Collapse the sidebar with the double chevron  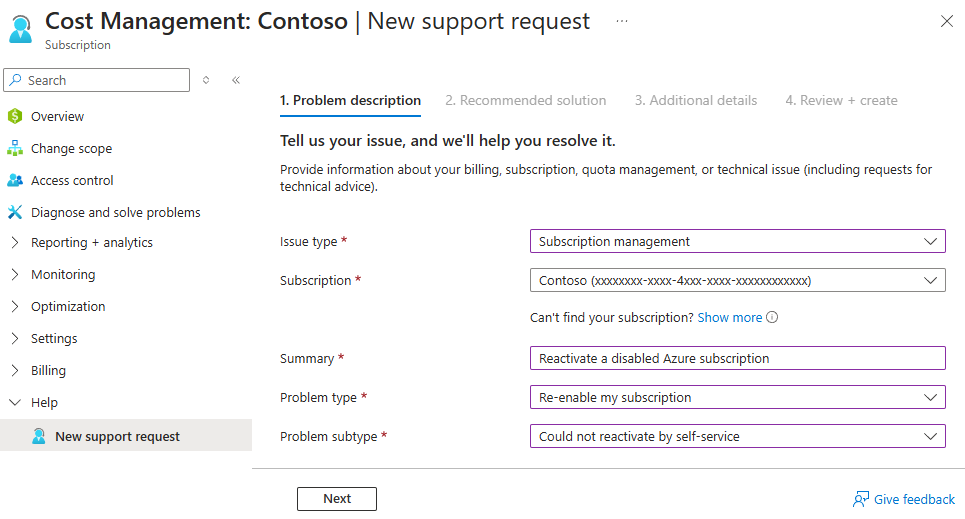coord(236,80)
